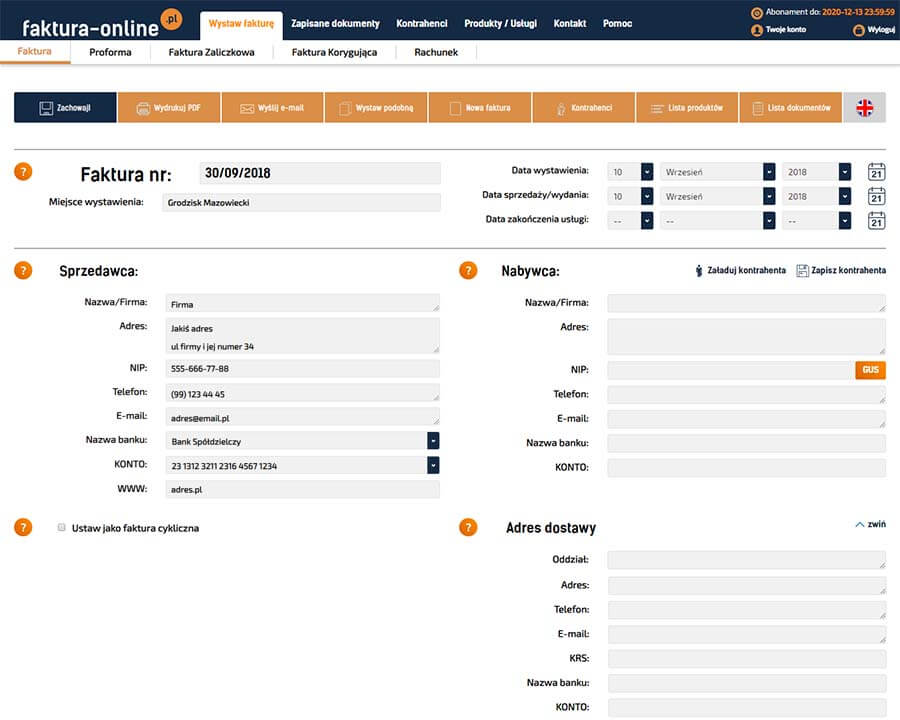Image resolution: width=900 pixels, height=720 pixels.
Task: Click help icon beside Sprzedawca
Action: pyautogui.click(x=23, y=270)
